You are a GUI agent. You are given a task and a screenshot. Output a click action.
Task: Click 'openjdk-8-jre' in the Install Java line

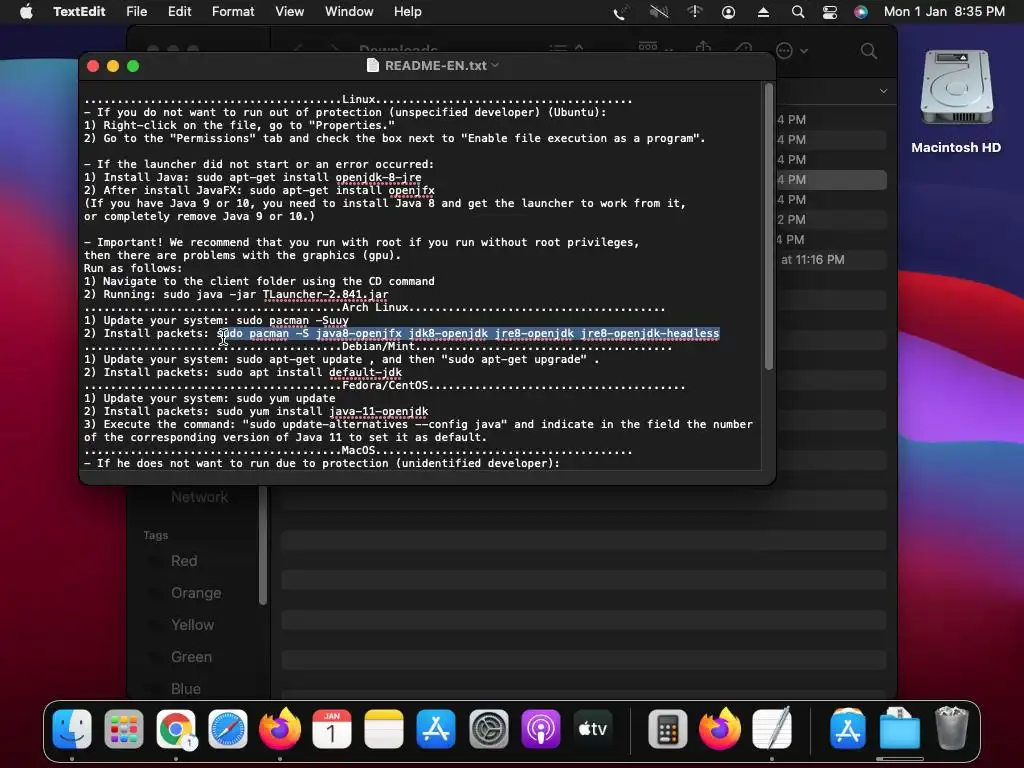(378, 177)
